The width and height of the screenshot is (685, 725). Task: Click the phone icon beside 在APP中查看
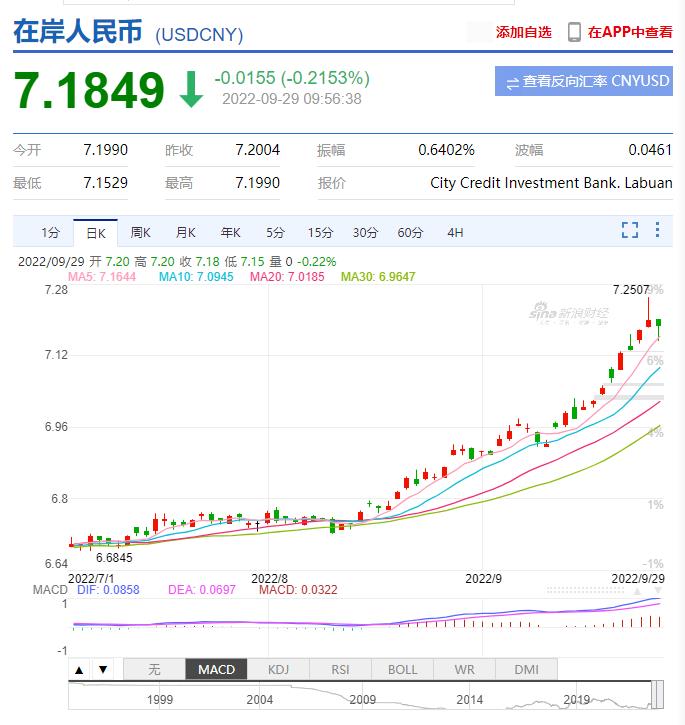[x=574, y=32]
